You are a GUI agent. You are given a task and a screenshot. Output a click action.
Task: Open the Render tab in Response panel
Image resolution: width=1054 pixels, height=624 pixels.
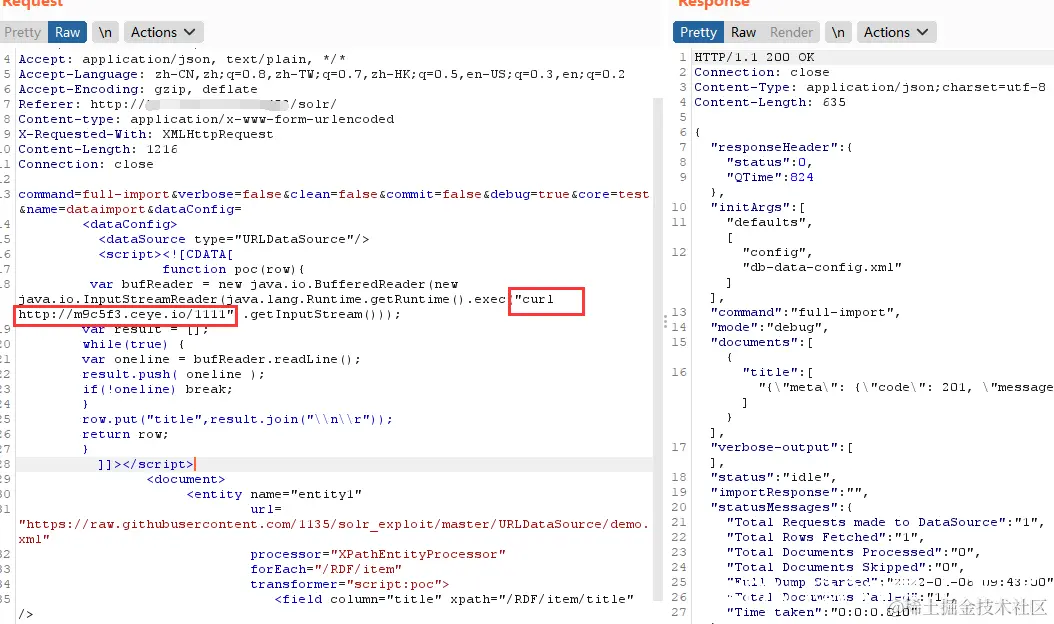791,32
